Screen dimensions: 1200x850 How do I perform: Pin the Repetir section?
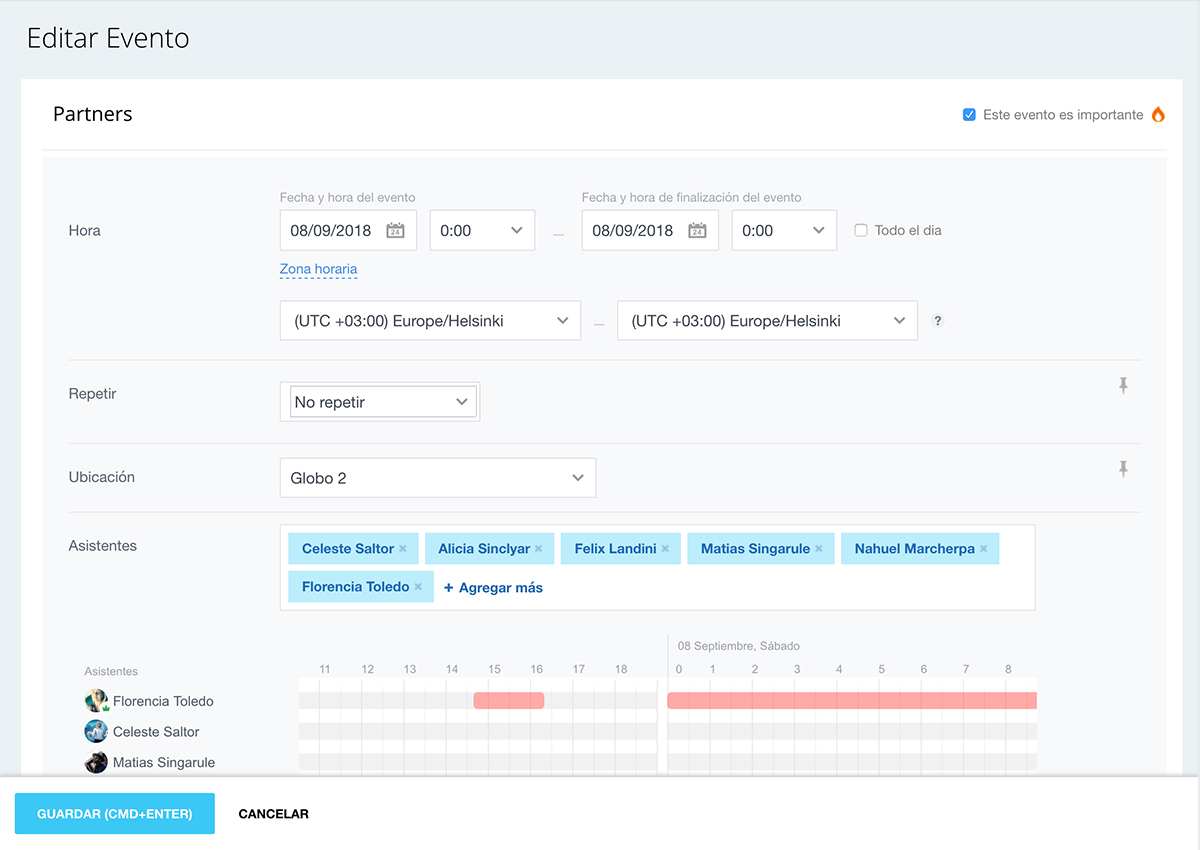tap(1123, 385)
